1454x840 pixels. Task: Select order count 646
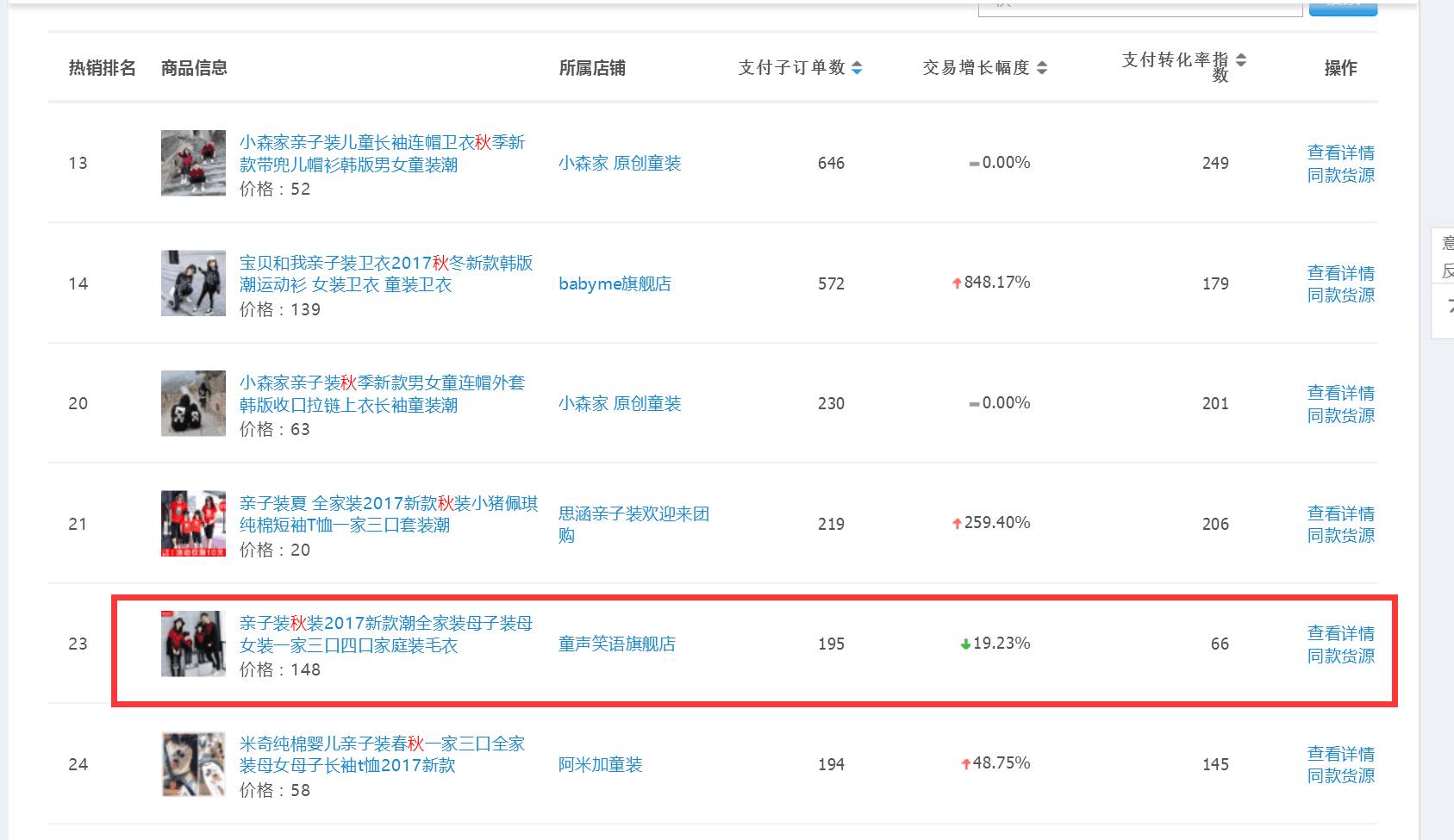click(831, 163)
